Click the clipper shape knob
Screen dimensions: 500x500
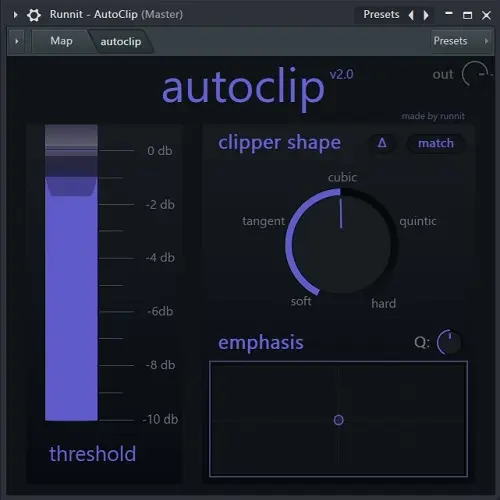click(x=341, y=243)
